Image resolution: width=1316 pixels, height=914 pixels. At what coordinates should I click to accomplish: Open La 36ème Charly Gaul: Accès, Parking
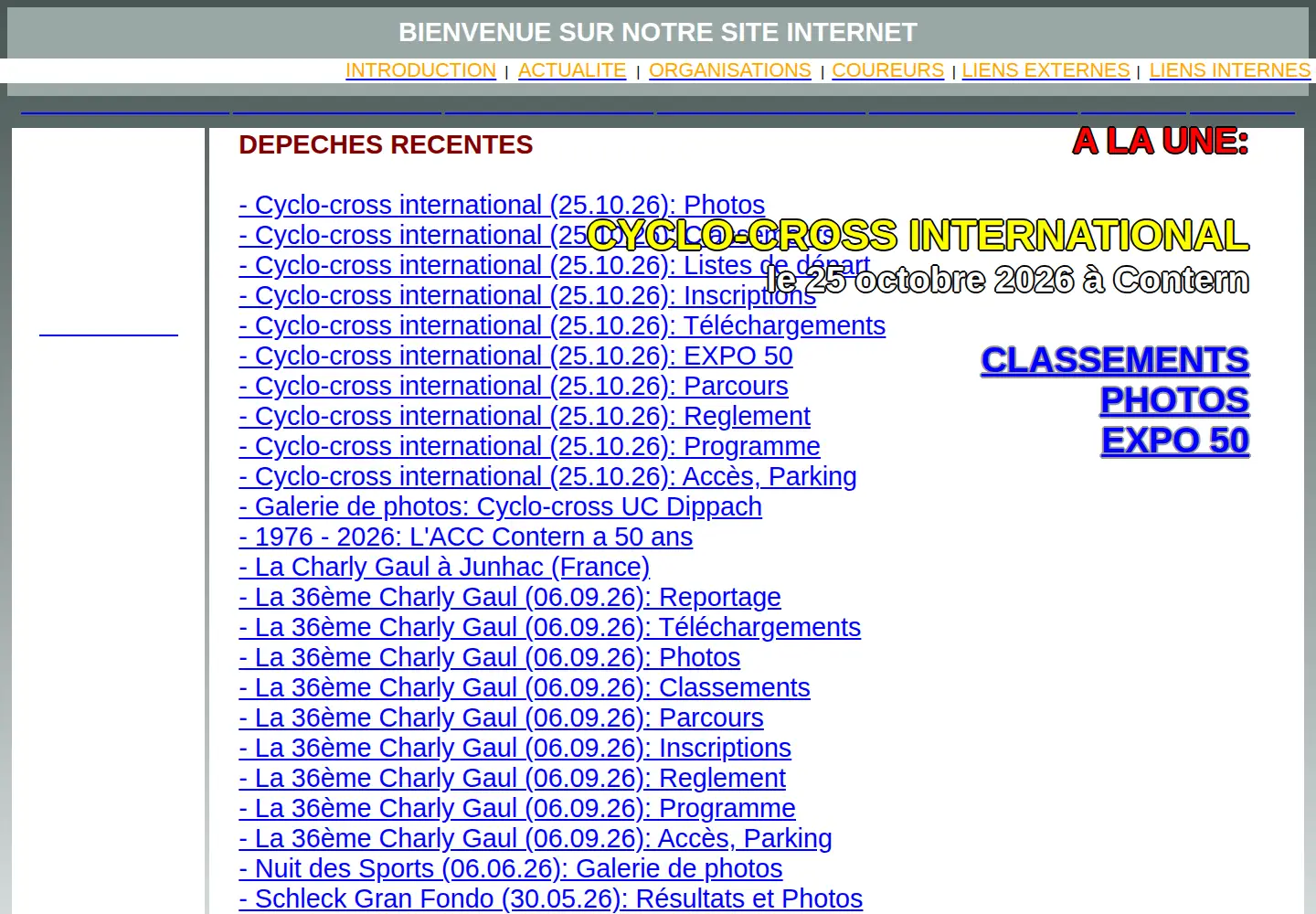[536, 838]
